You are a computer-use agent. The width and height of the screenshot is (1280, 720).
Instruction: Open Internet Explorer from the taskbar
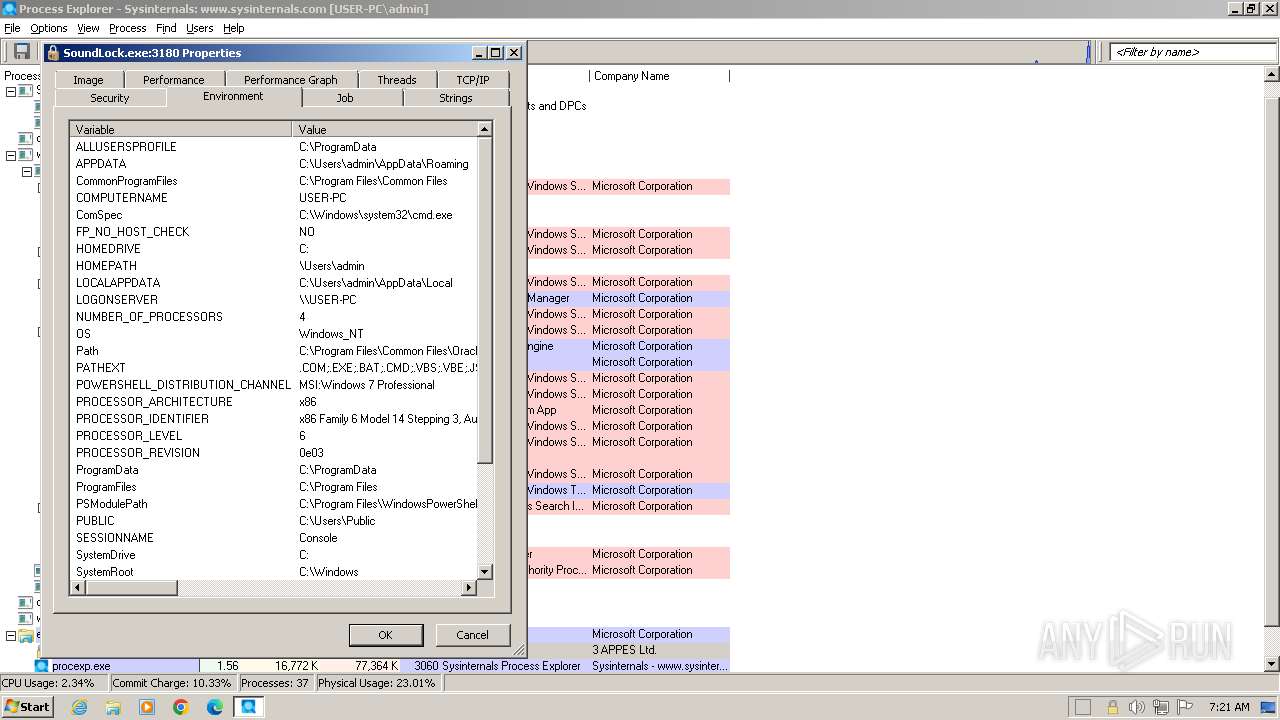tap(80, 707)
